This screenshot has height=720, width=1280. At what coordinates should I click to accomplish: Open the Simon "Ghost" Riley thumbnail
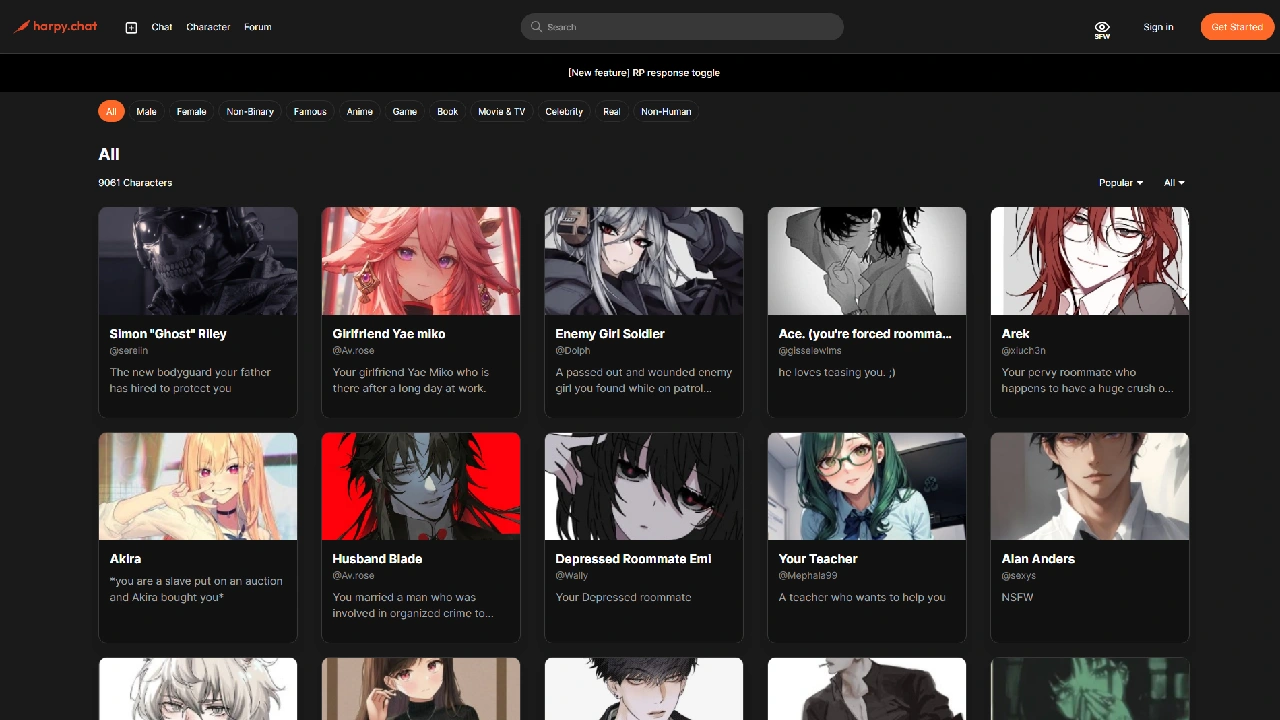(198, 261)
